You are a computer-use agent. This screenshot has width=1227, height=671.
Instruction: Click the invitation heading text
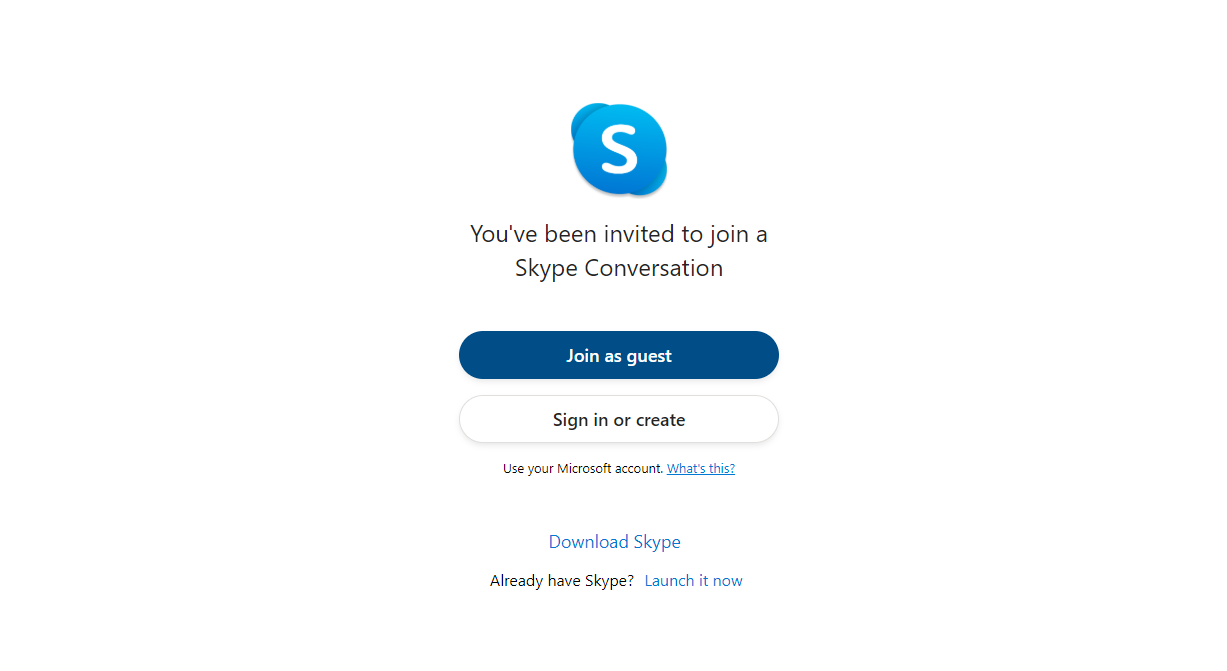(x=618, y=250)
